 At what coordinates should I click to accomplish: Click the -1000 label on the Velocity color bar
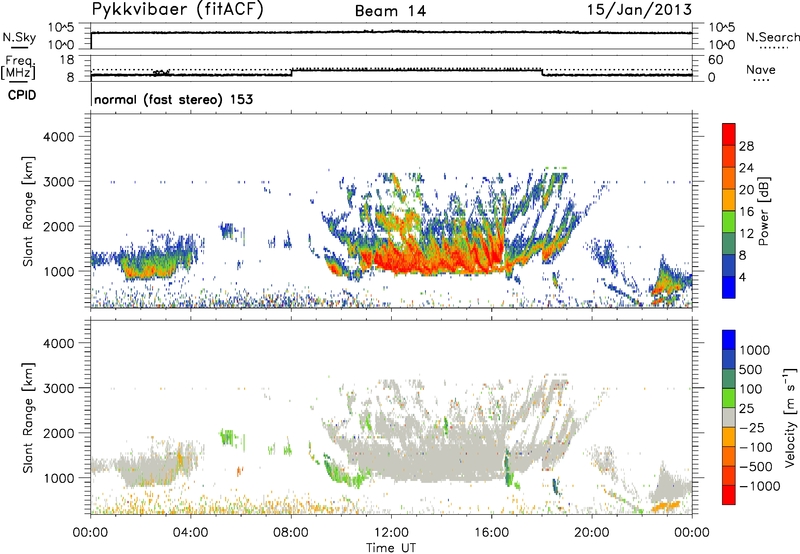(759, 486)
